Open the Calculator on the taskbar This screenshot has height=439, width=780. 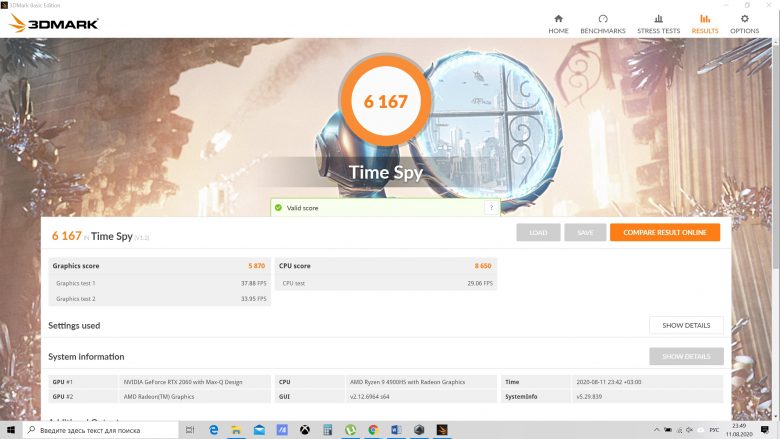327,430
